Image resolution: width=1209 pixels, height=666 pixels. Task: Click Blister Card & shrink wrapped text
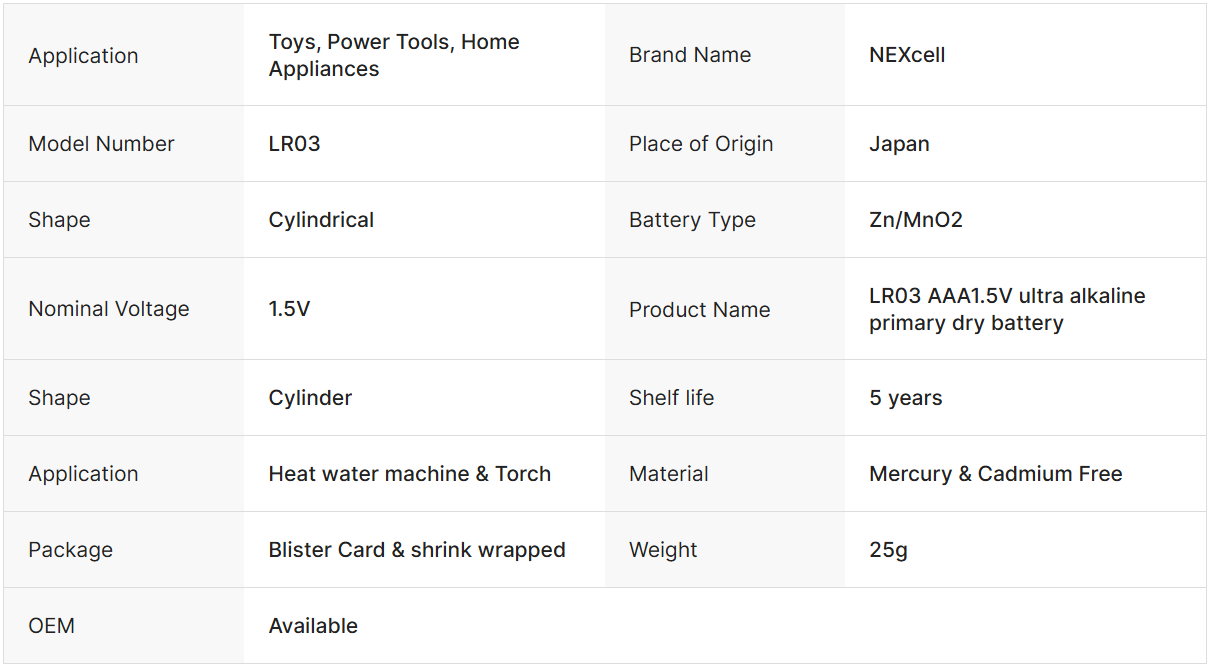(x=417, y=550)
